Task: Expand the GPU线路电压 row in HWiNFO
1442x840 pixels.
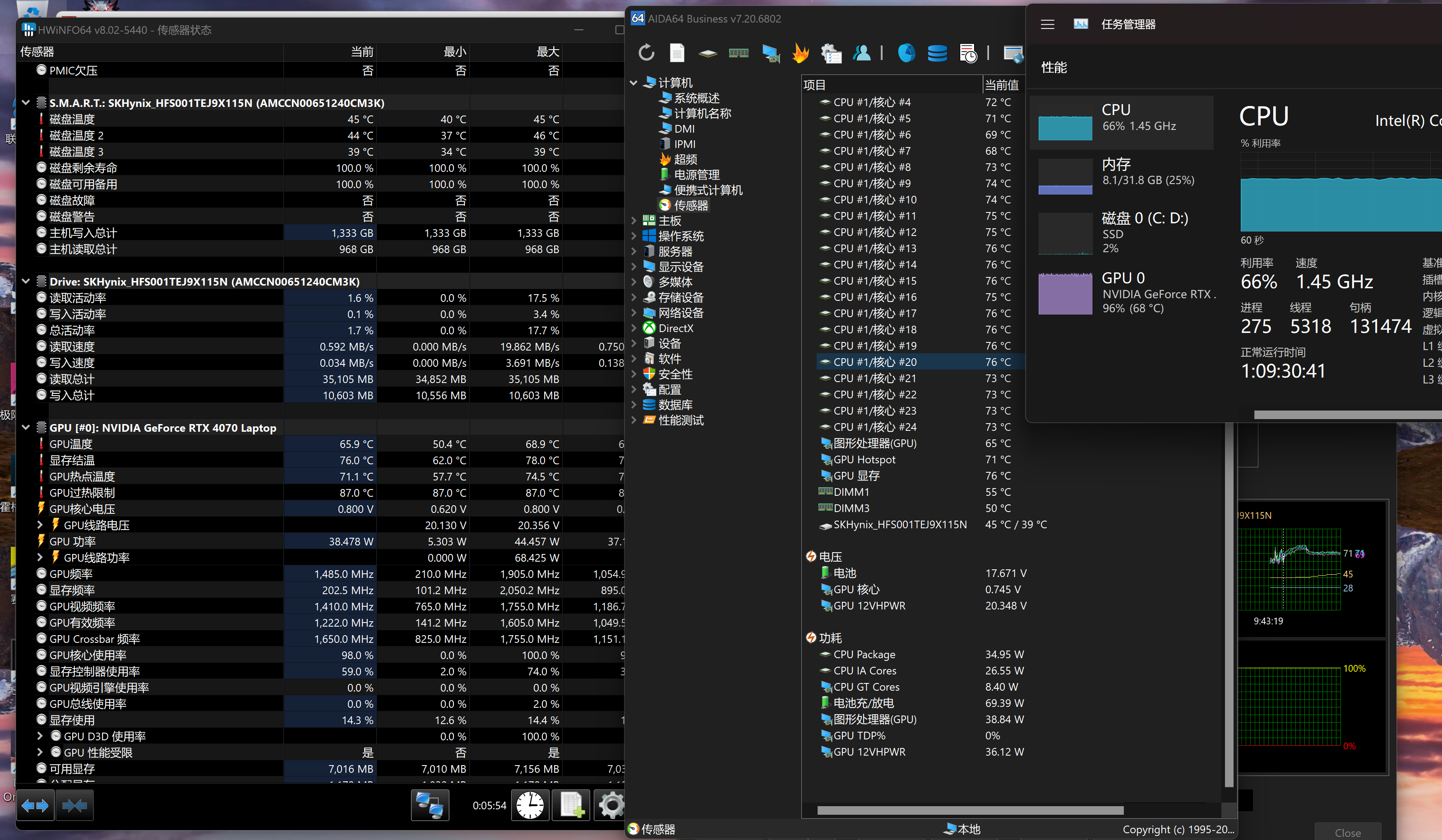Action: [x=40, y=525]
